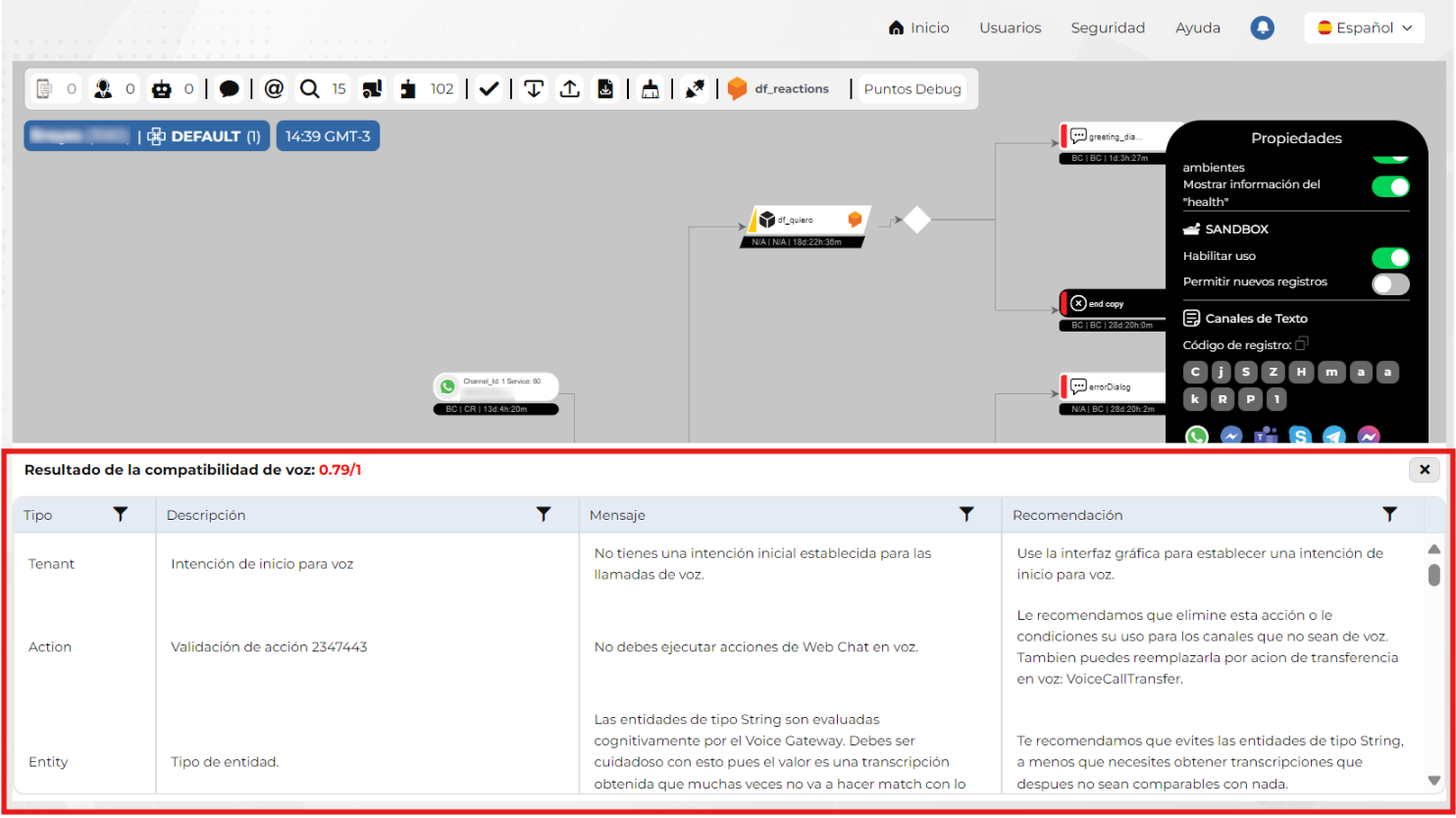Click the orange cube on df_quiero node
1456x818 pixels.
coord(855,220)
